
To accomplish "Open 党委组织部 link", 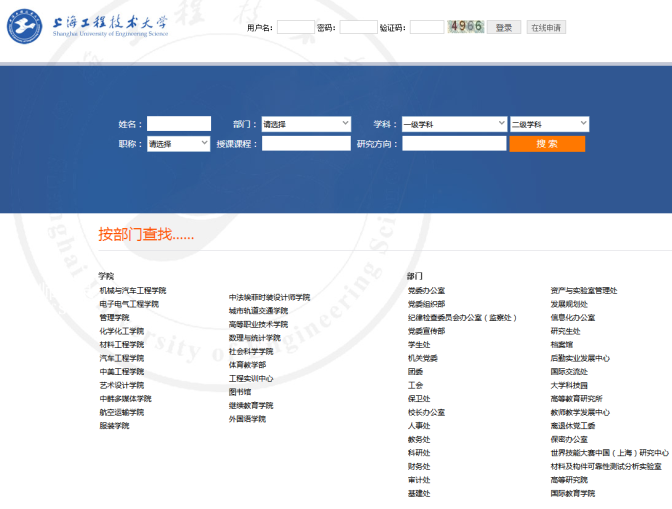I will [x=426, y=304].
